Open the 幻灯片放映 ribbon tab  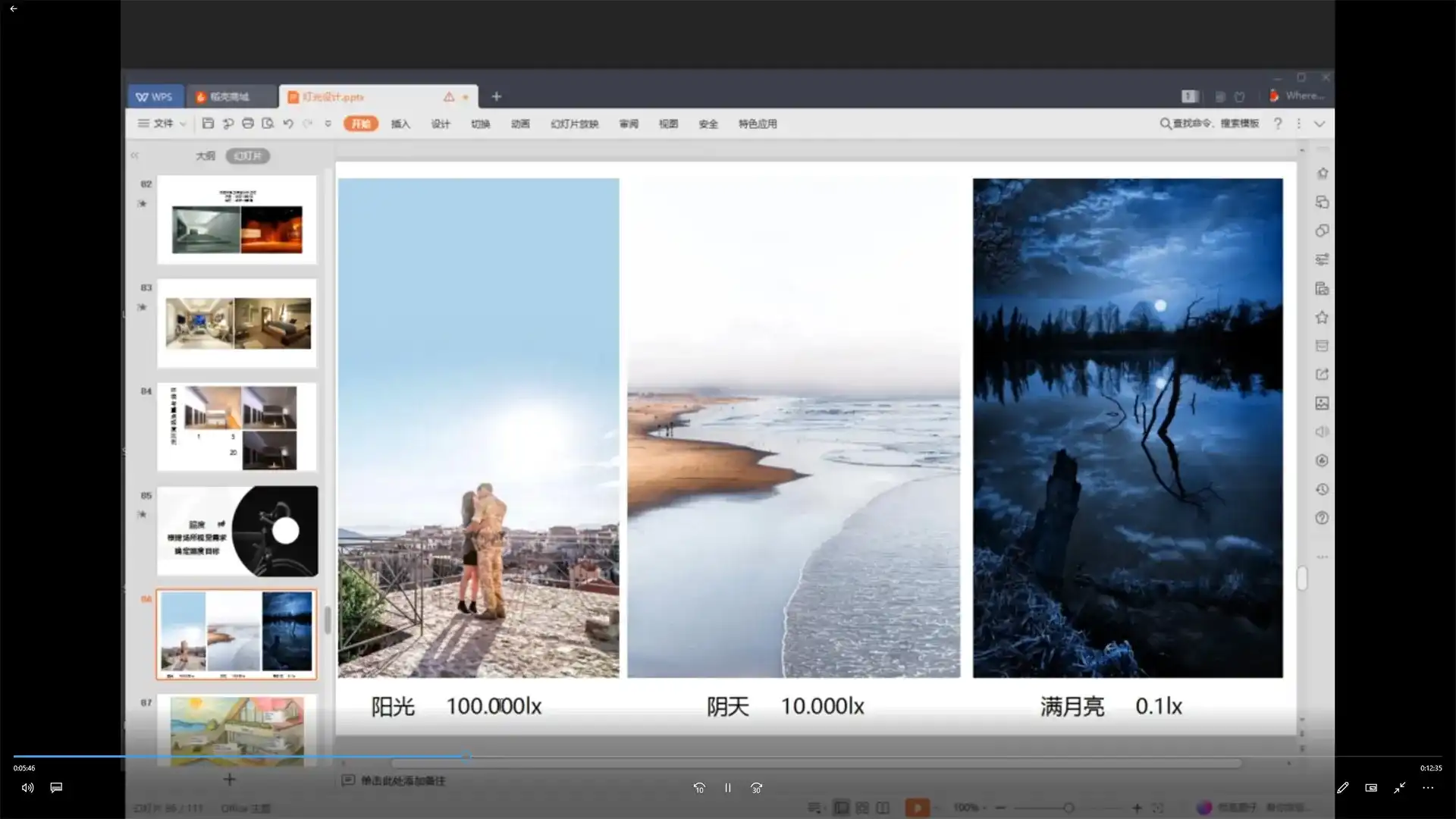(x=574, y=124)
